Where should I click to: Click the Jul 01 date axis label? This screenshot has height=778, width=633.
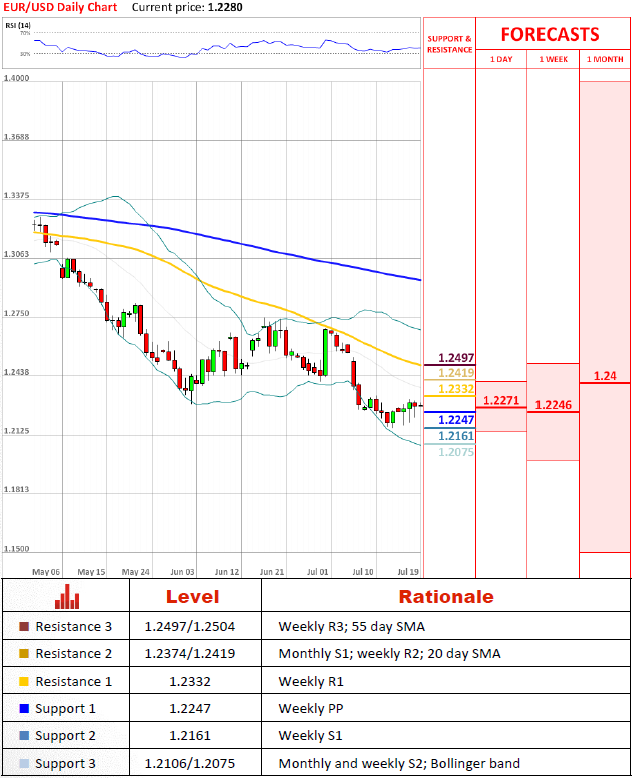317,572
